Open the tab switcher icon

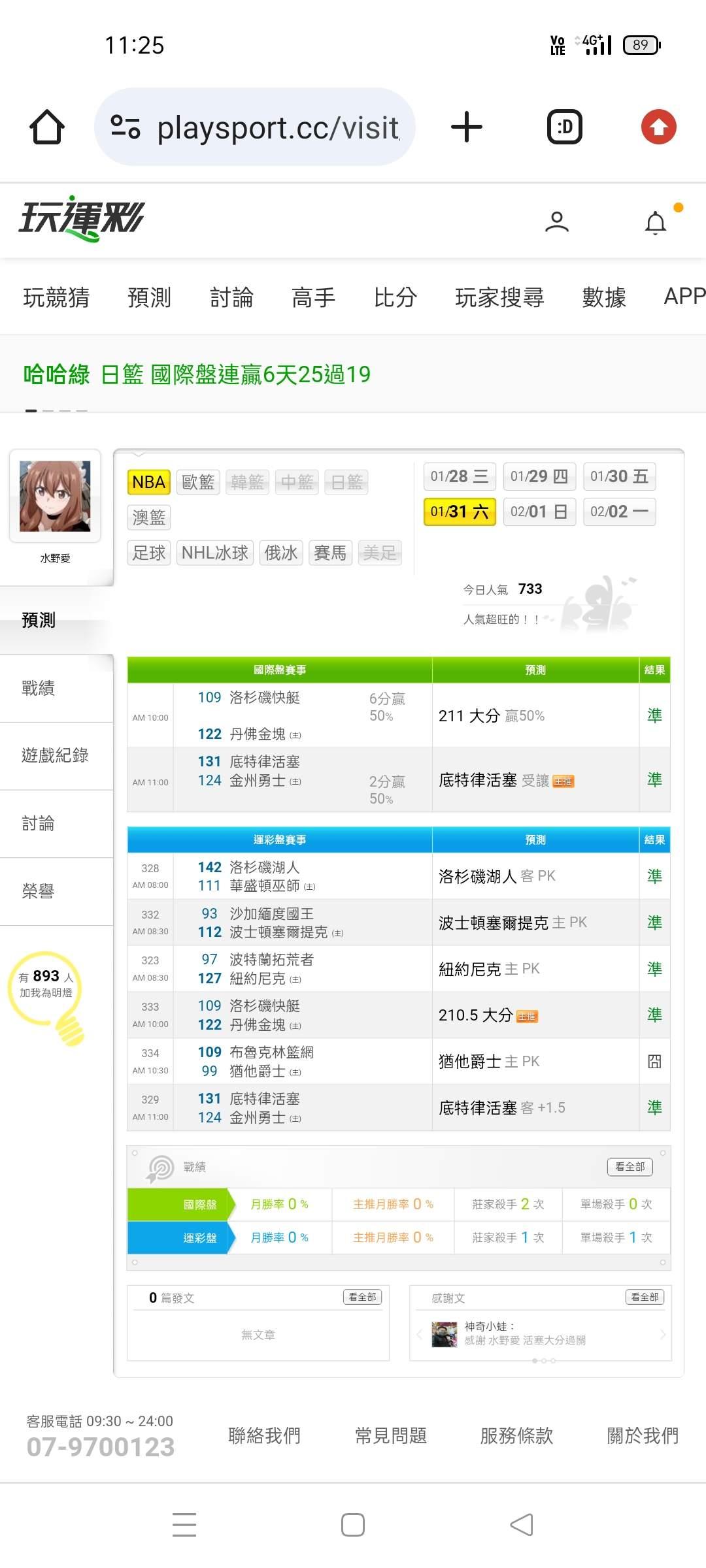[x=564, y=127]
